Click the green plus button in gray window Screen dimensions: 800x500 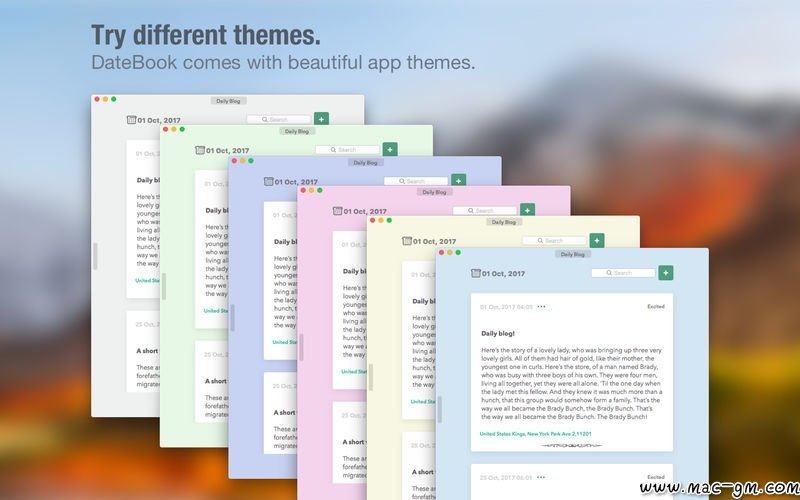pos(321,119)
